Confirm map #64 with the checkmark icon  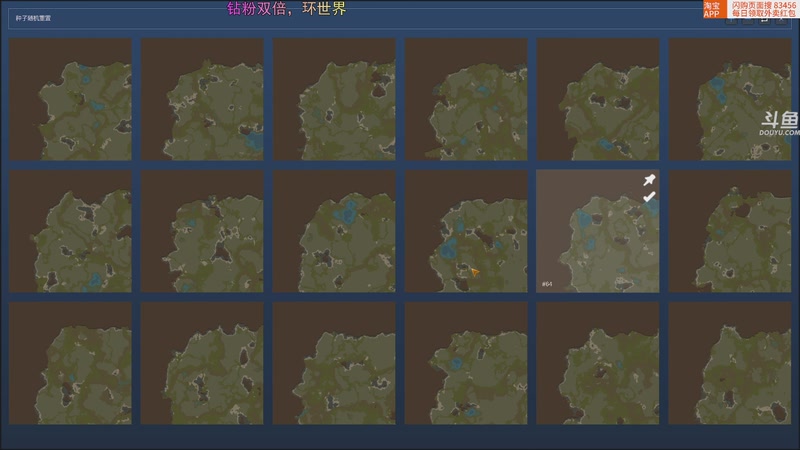[649, 196]
